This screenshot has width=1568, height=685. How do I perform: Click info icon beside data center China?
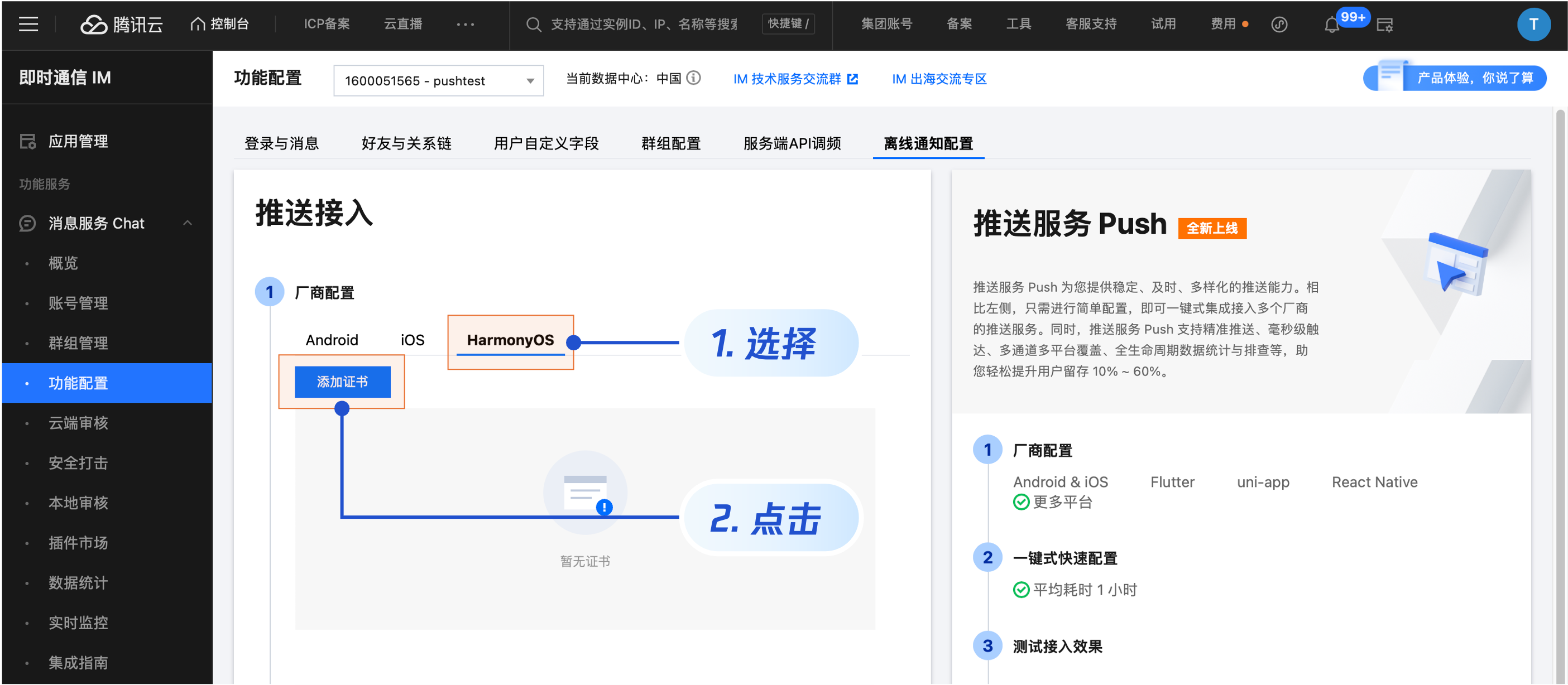pyautogui.click(x=693, y=78)
